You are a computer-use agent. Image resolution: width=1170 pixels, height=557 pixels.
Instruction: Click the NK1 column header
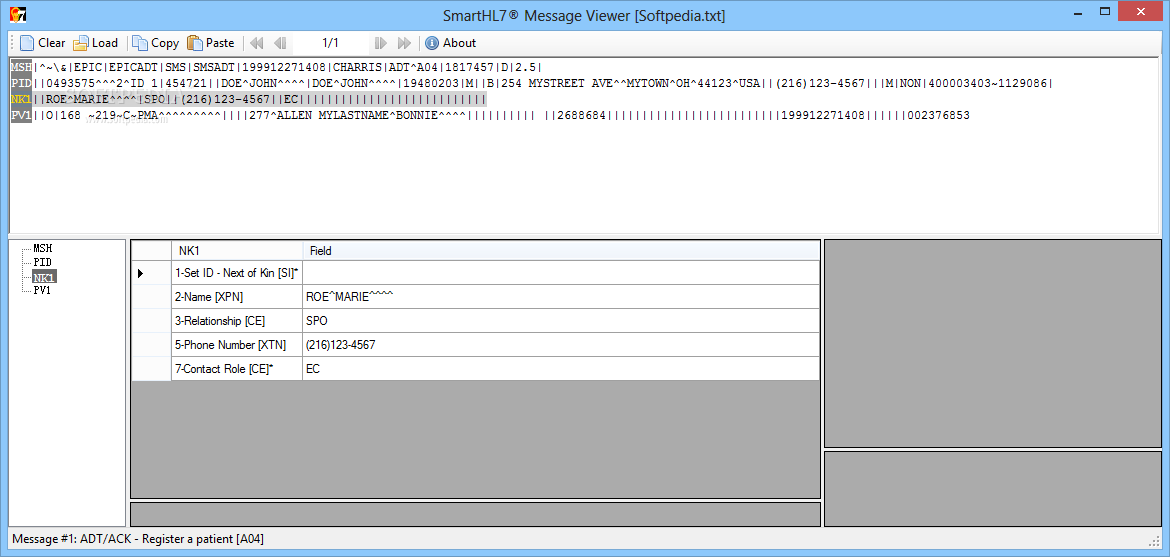pyautogui.click(x=237, y=251)
